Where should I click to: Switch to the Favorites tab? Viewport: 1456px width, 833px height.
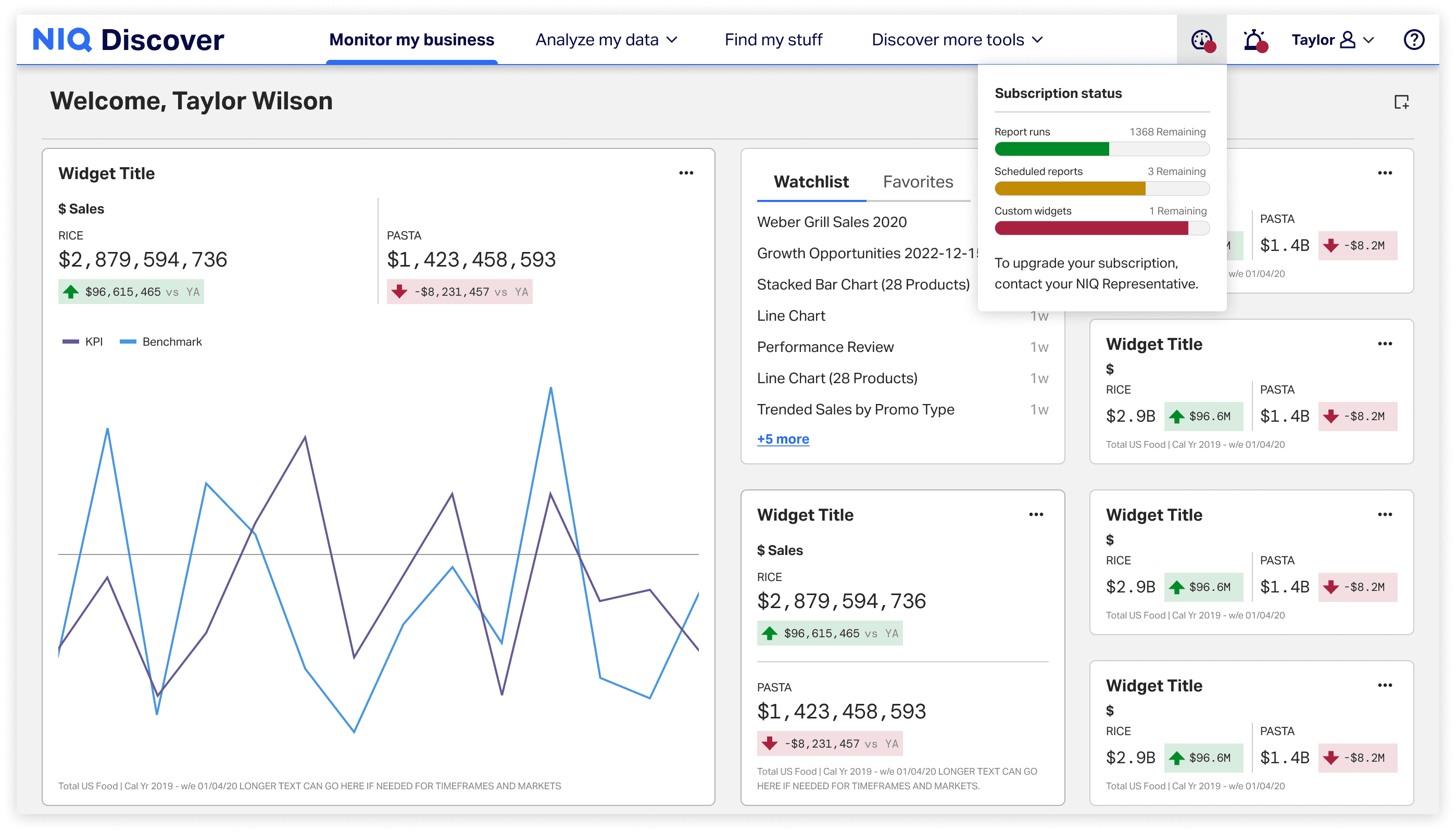918,182
